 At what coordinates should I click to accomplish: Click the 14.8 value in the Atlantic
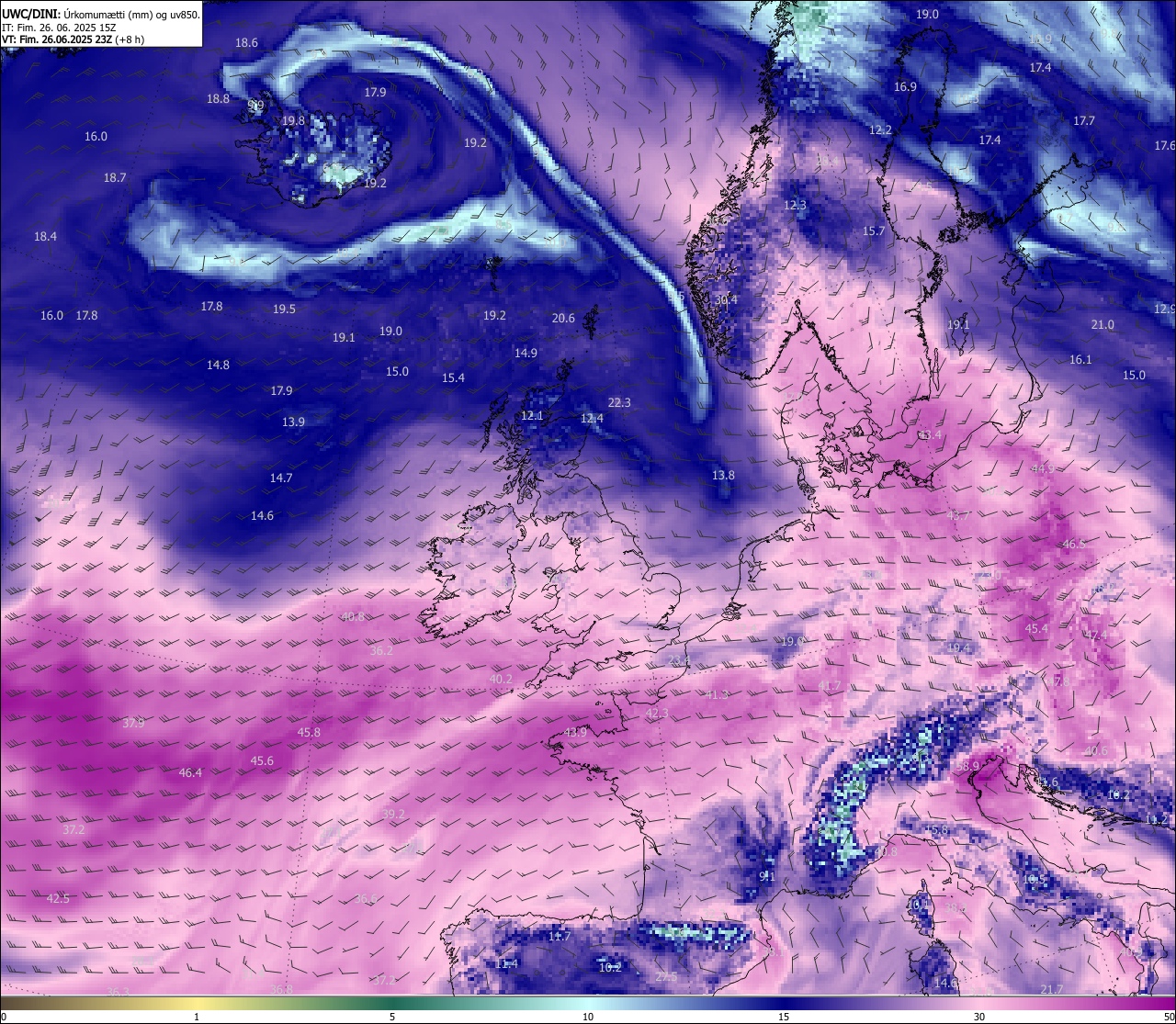tap(218, 365)
